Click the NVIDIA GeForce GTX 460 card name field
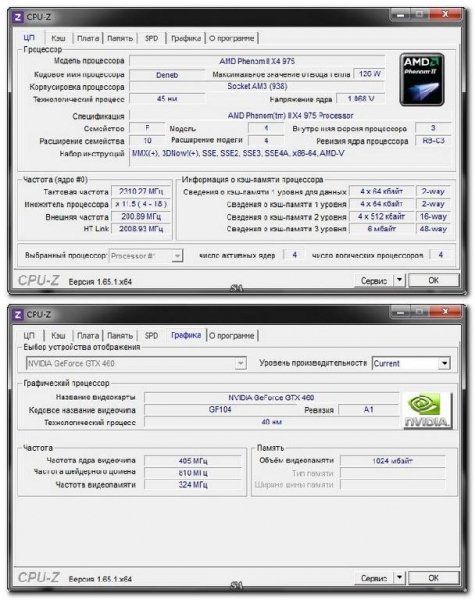The width and height of the screenshot is (475, 600). (271, 398)
